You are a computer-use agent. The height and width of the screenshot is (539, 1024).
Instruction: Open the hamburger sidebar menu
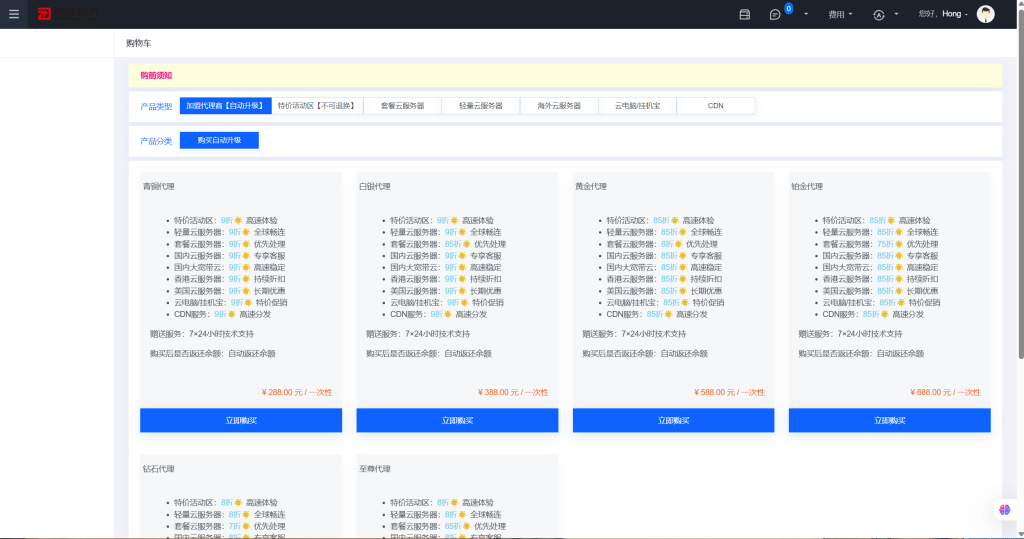coord(14,14)
